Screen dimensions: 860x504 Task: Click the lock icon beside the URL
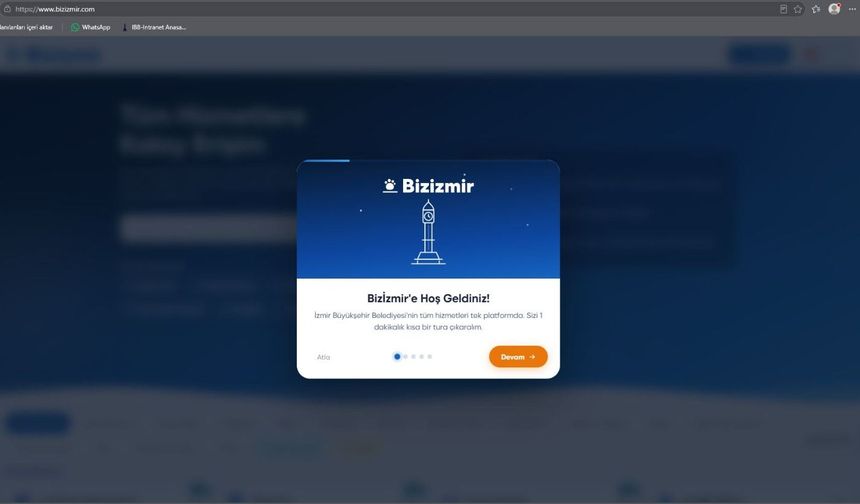point(7,9)
